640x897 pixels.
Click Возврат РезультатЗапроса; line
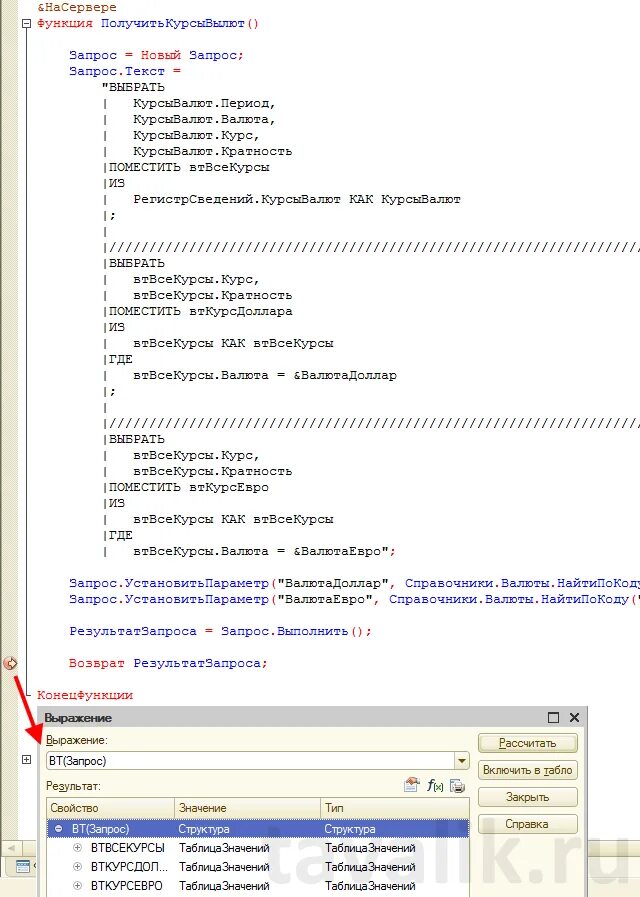coord(168,664)
